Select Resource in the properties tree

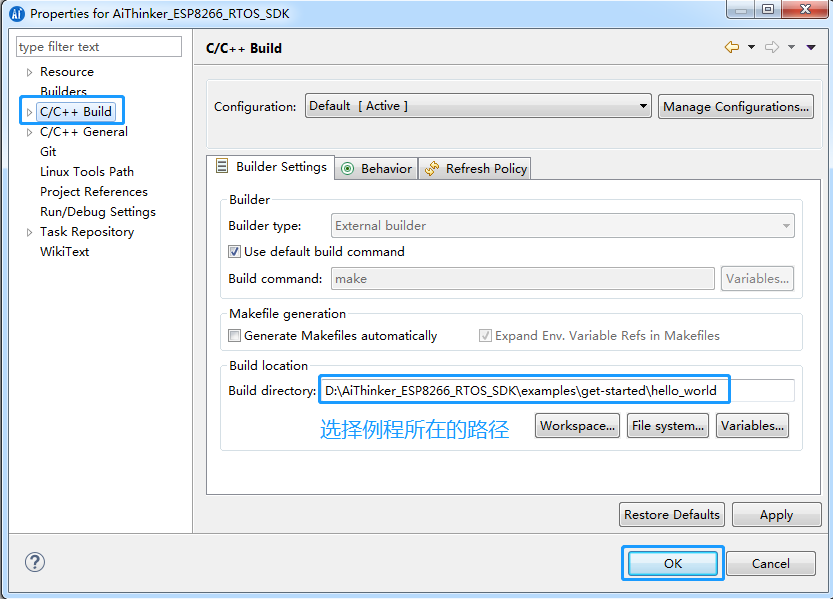click(x=67, y=72)
